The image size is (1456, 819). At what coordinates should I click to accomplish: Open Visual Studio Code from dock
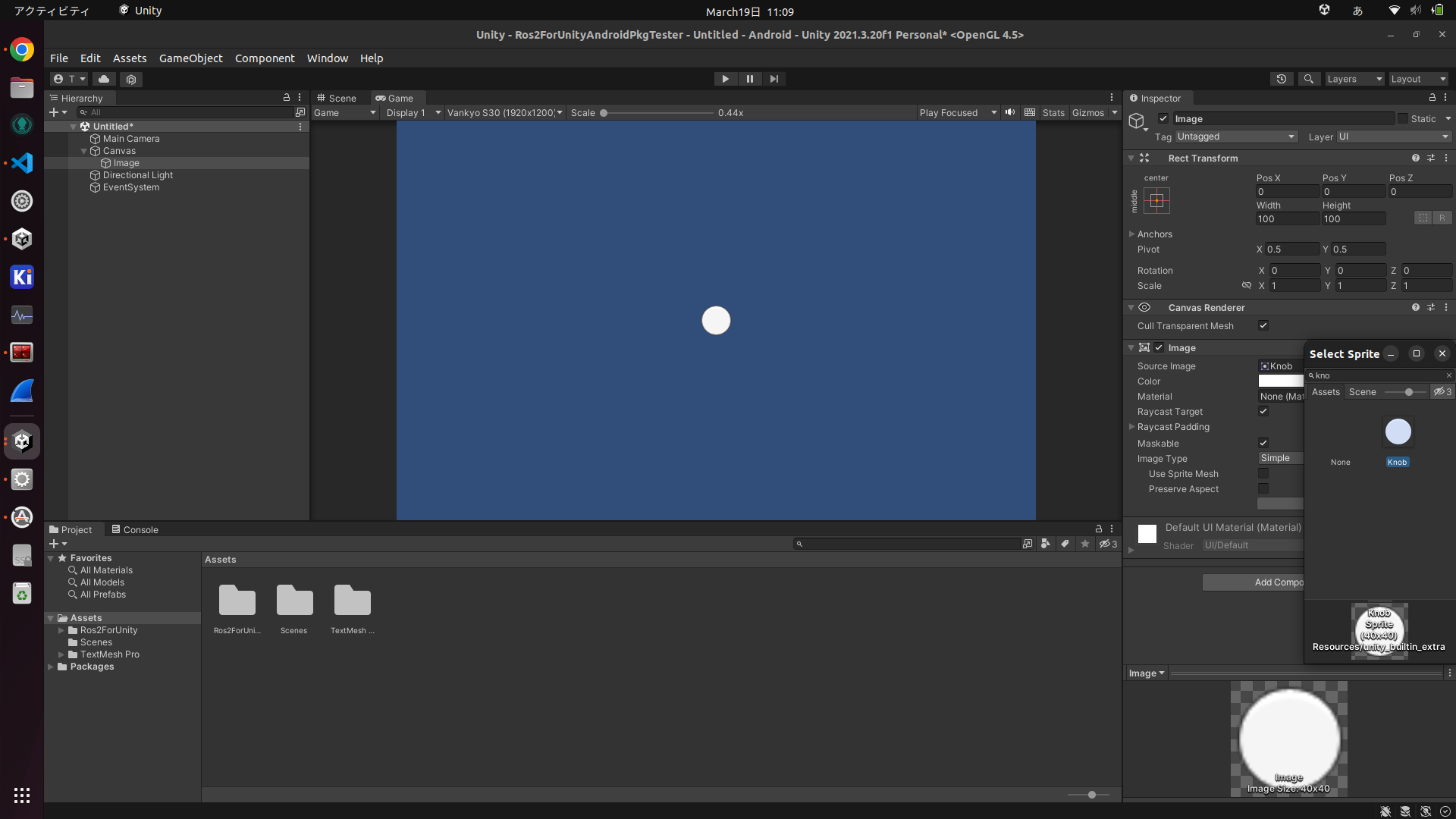point(22,163)
